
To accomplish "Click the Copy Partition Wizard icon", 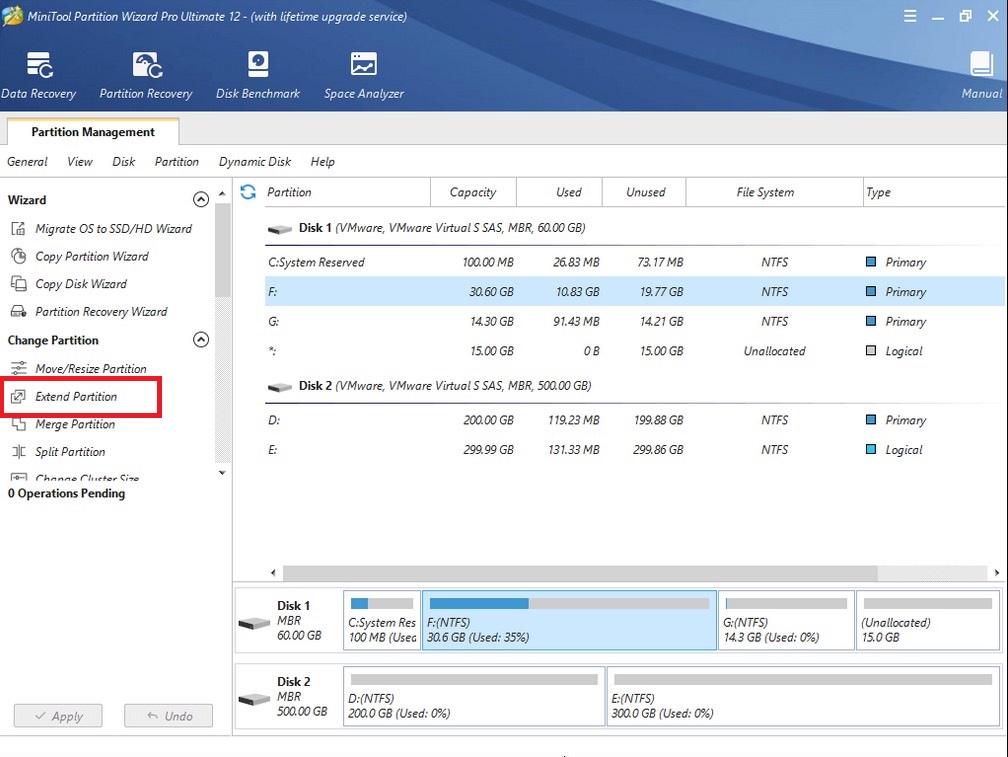I will [19, 256].
